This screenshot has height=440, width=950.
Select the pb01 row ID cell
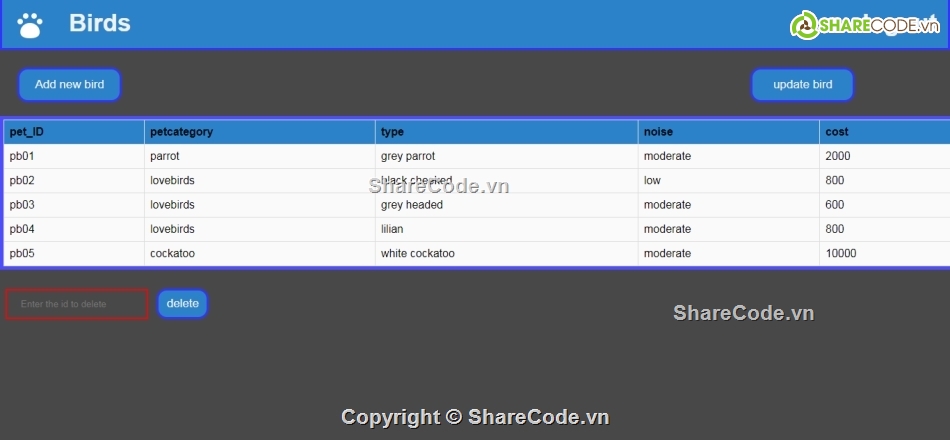pyautogui.click(x=22, y=156)
